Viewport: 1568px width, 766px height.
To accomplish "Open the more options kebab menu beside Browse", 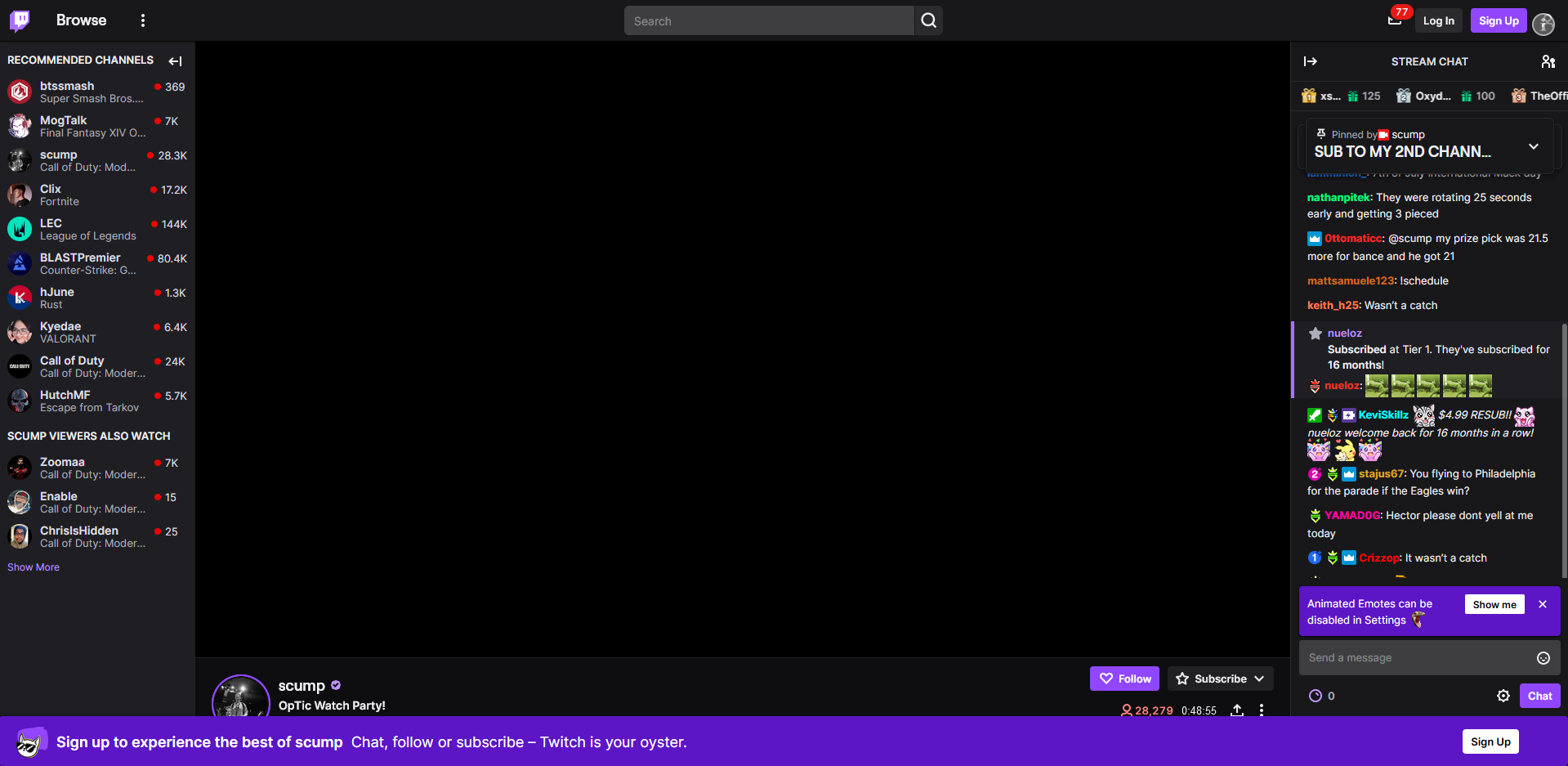I will pyautogui.click(x=143, y=20).
